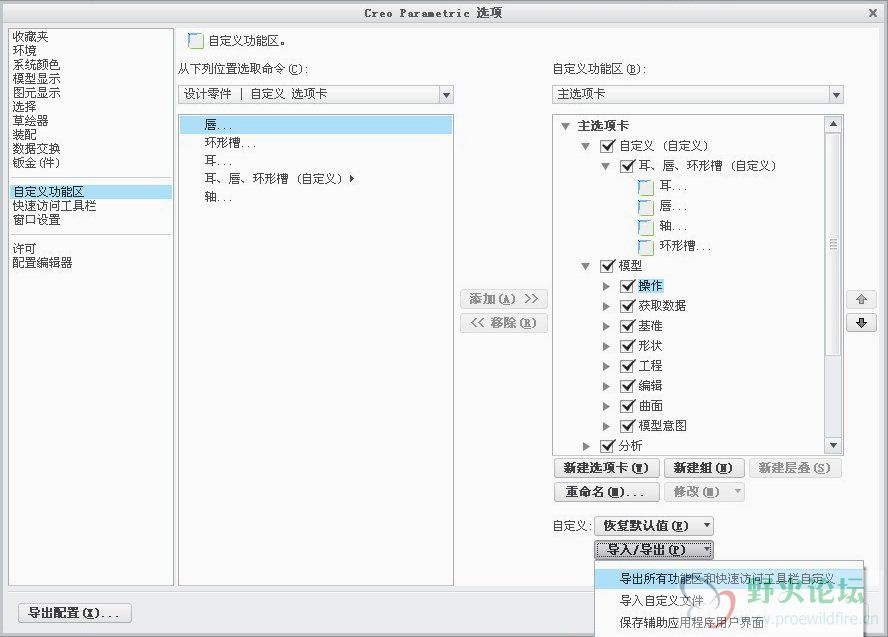Collapse the 耳、唇、环形槽 tree node
This screenshot has height=637, width=888.
click(x=605, y=166)
